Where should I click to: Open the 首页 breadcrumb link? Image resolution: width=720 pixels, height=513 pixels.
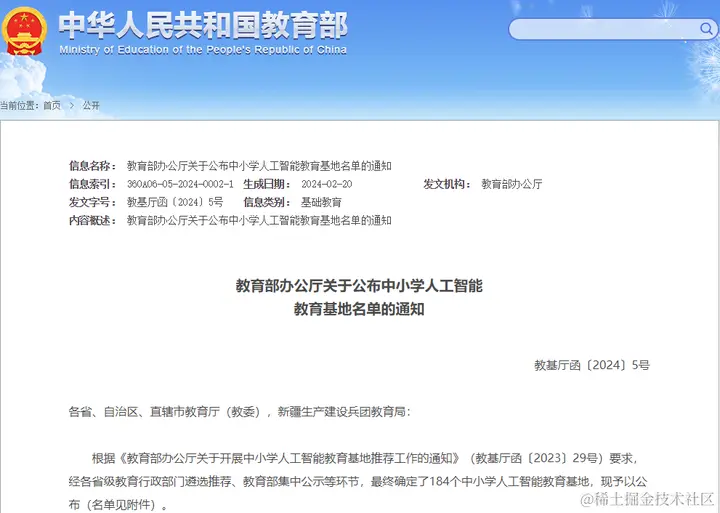tap(52, 106)
